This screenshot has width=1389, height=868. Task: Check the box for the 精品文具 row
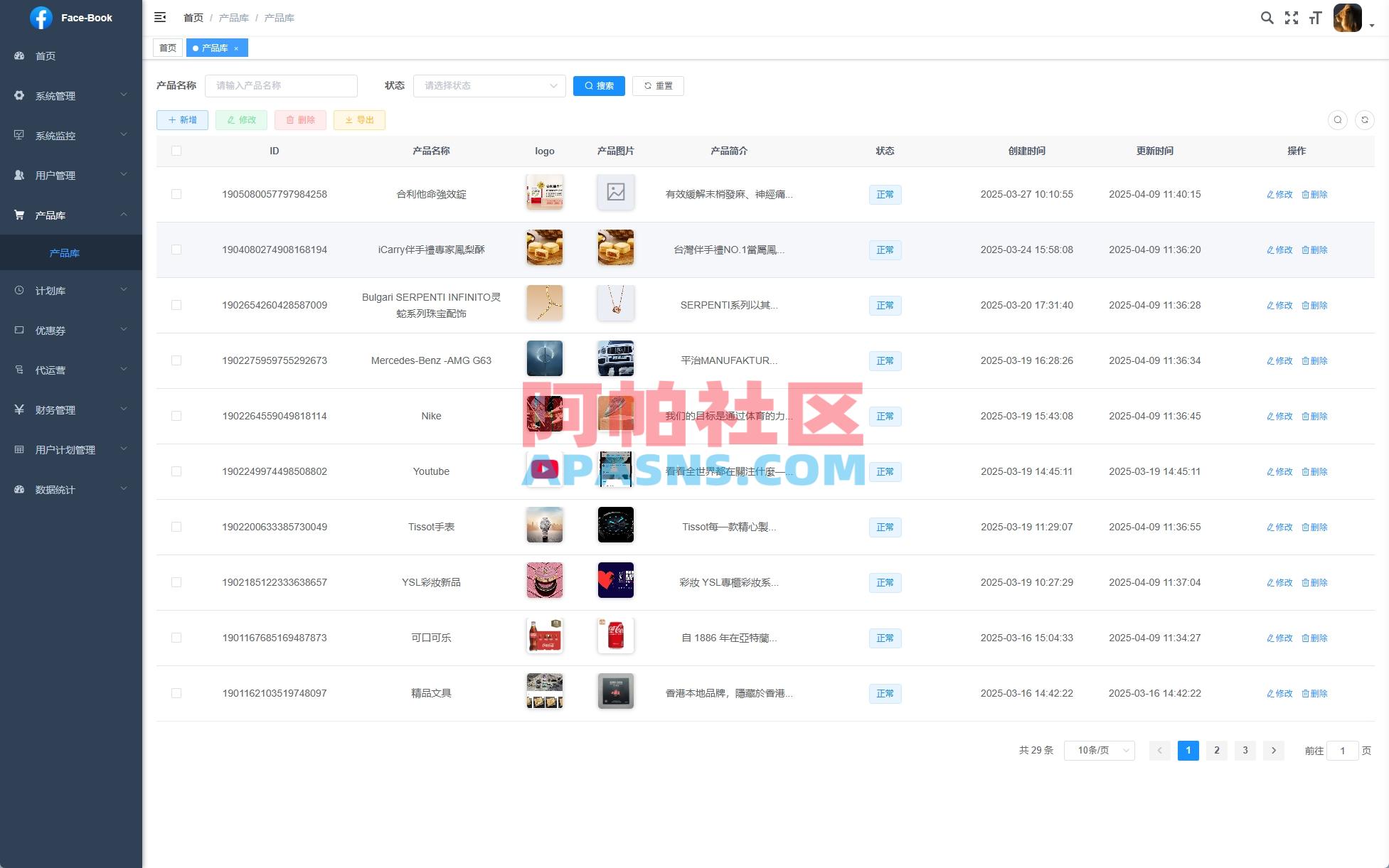click(176, 693)
